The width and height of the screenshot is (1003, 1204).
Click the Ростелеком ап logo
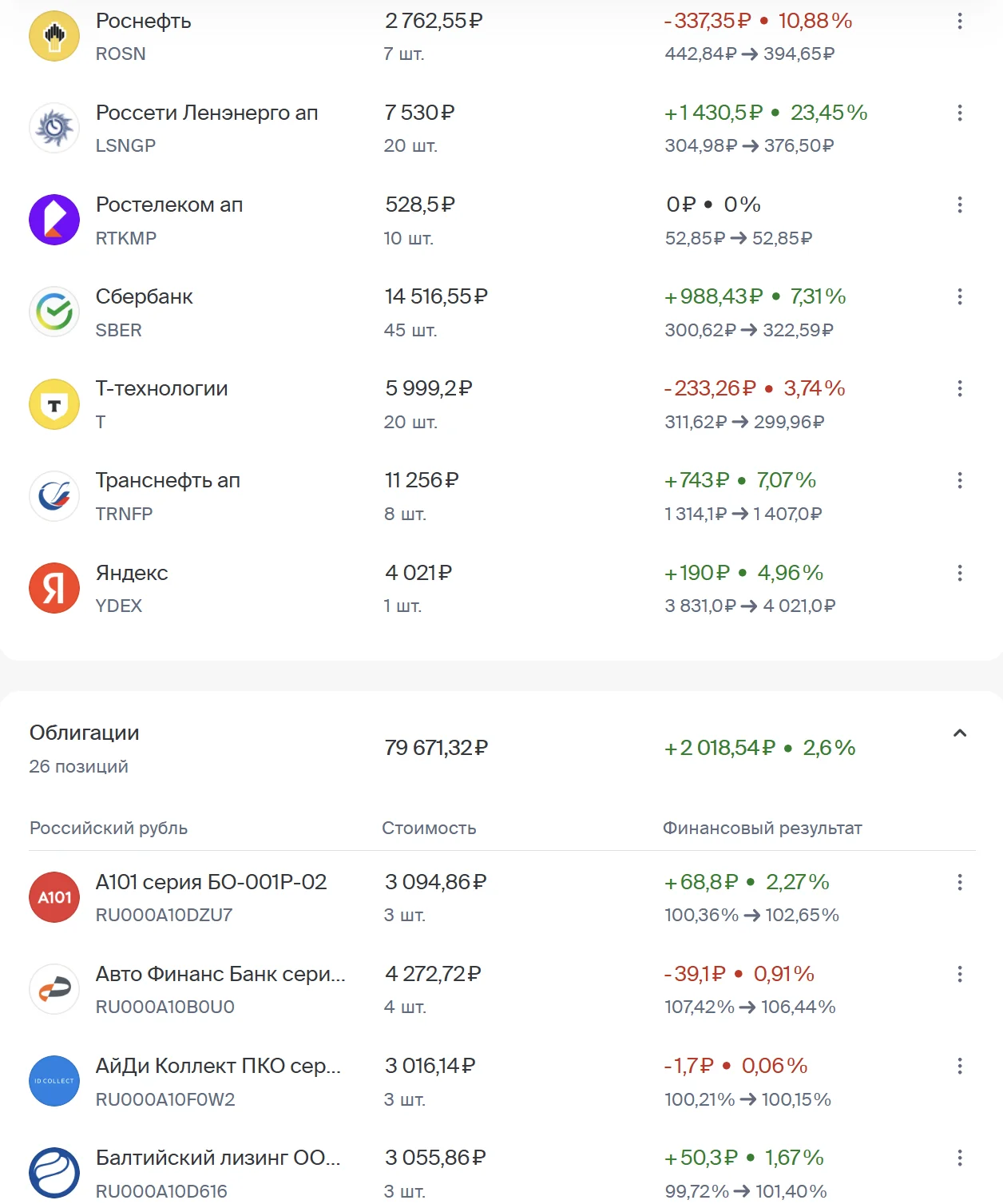[x=54, y=220]
